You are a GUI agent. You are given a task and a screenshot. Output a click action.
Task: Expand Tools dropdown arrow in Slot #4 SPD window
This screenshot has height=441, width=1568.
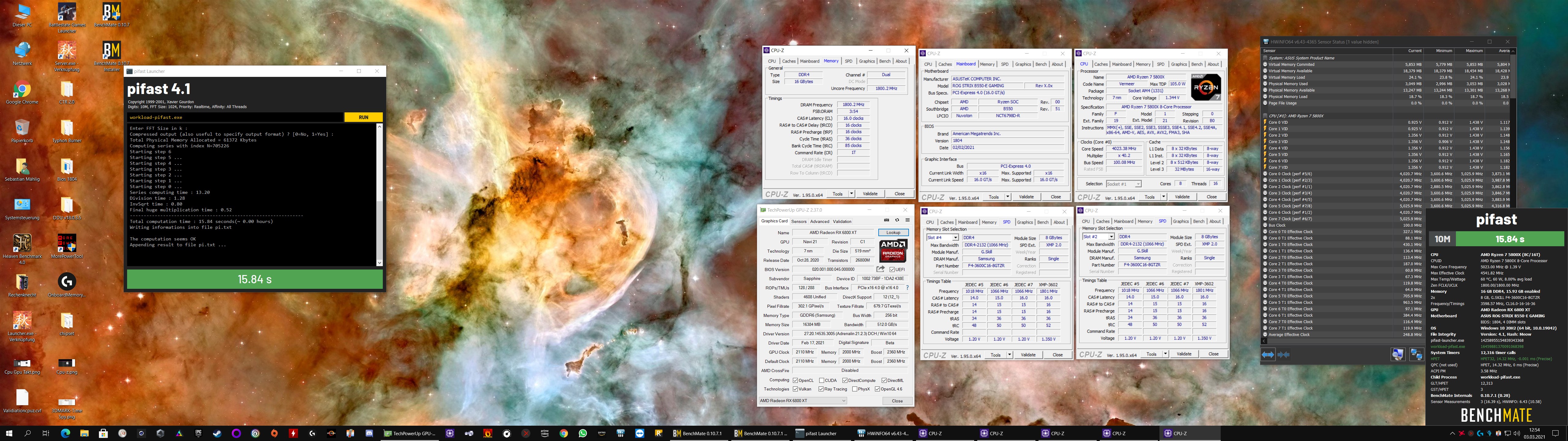pos(1009,355)
